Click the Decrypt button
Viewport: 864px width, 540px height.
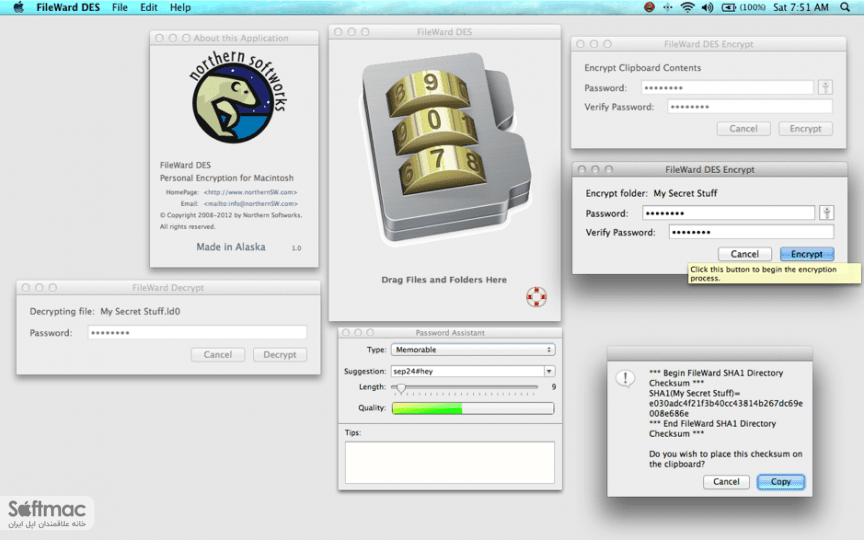pos(280,355)
